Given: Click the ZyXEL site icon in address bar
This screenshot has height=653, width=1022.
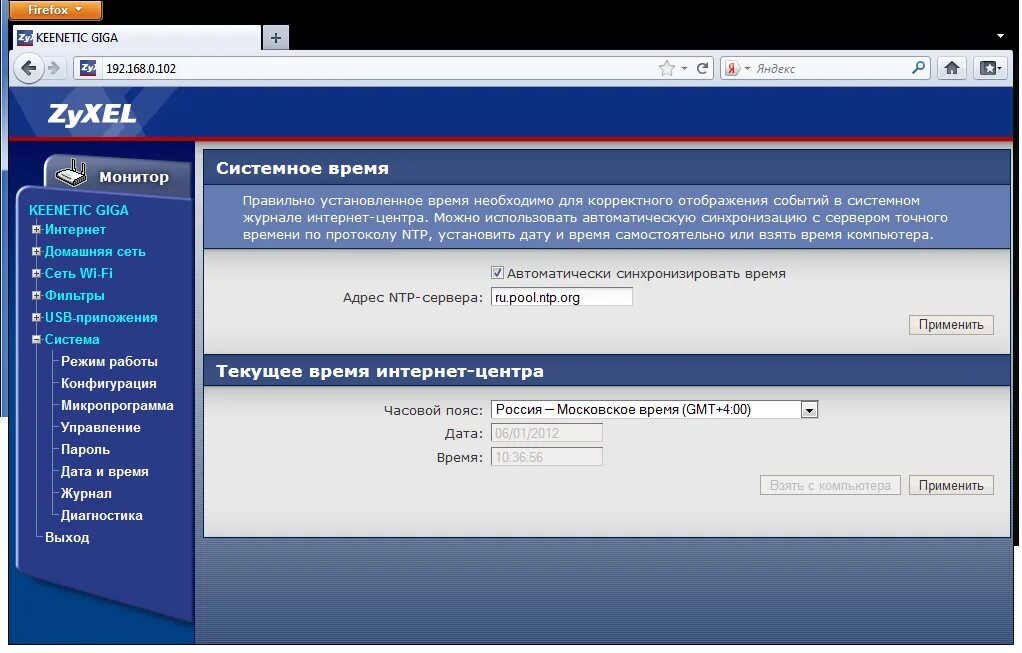Looking at the screenshot, I should click(88, 68).
